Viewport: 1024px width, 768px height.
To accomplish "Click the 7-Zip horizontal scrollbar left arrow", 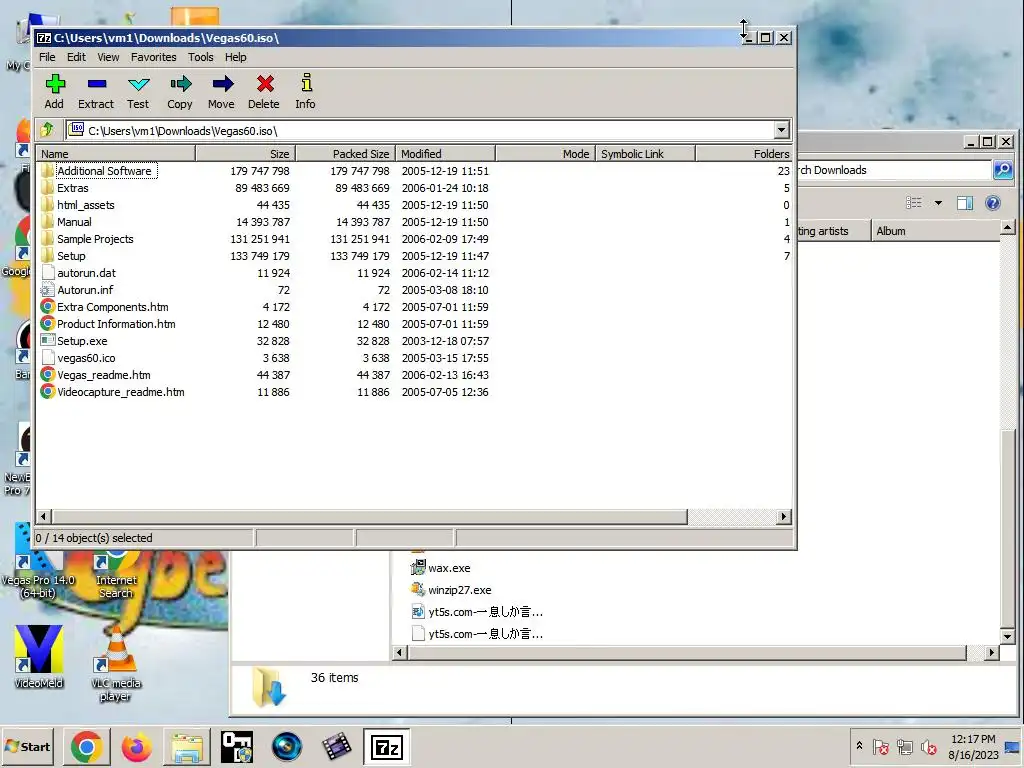I will pyautogui.click(x=43, y=517).
